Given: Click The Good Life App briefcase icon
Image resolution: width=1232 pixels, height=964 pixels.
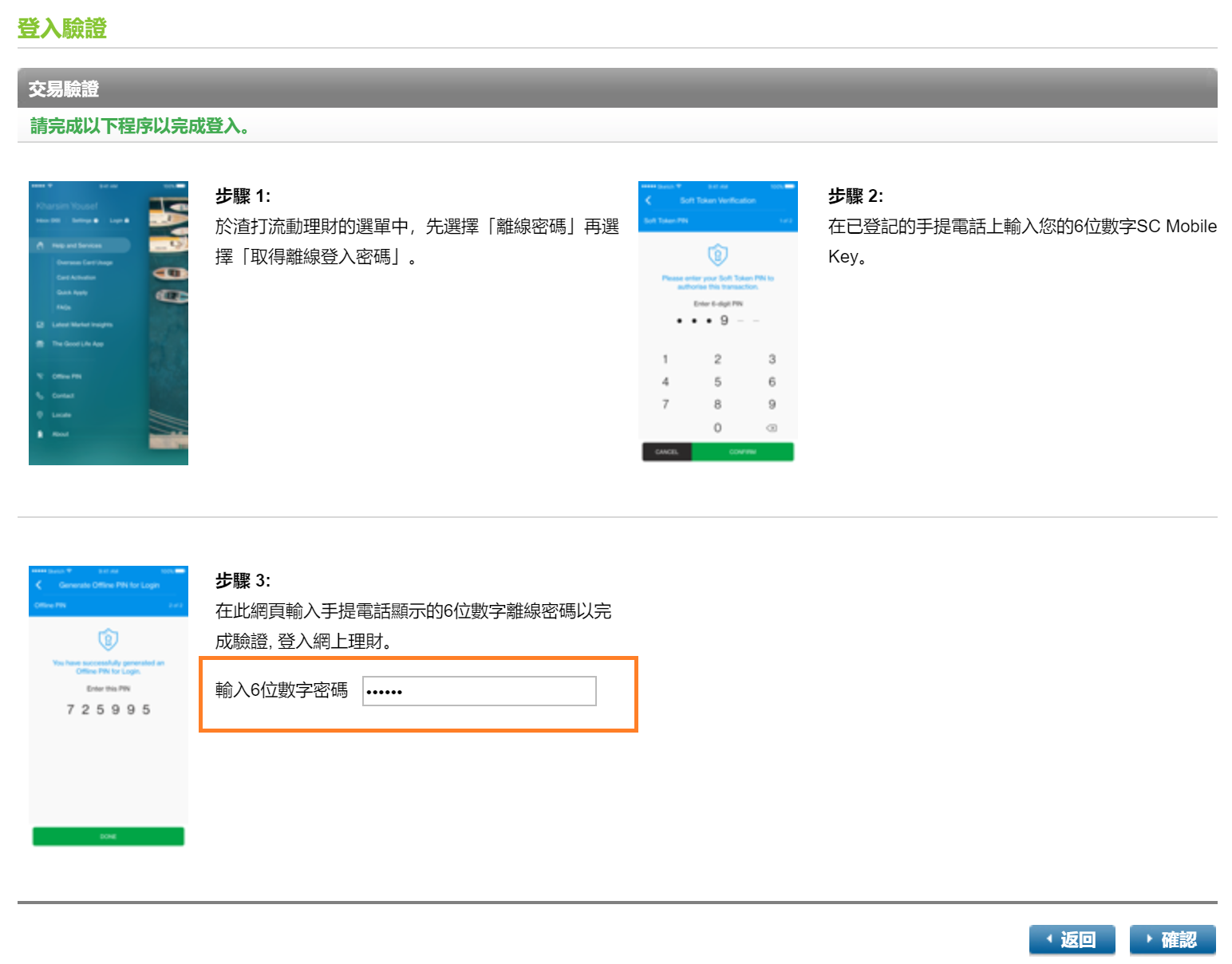Looking at the screenshot, I should coord(40,344).
